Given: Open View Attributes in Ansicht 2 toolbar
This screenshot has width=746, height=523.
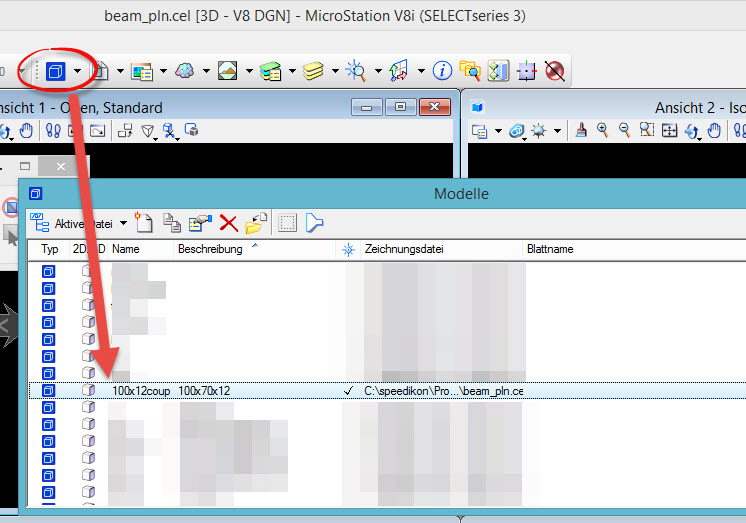Looking at the screenshot, I should [479, 131].
